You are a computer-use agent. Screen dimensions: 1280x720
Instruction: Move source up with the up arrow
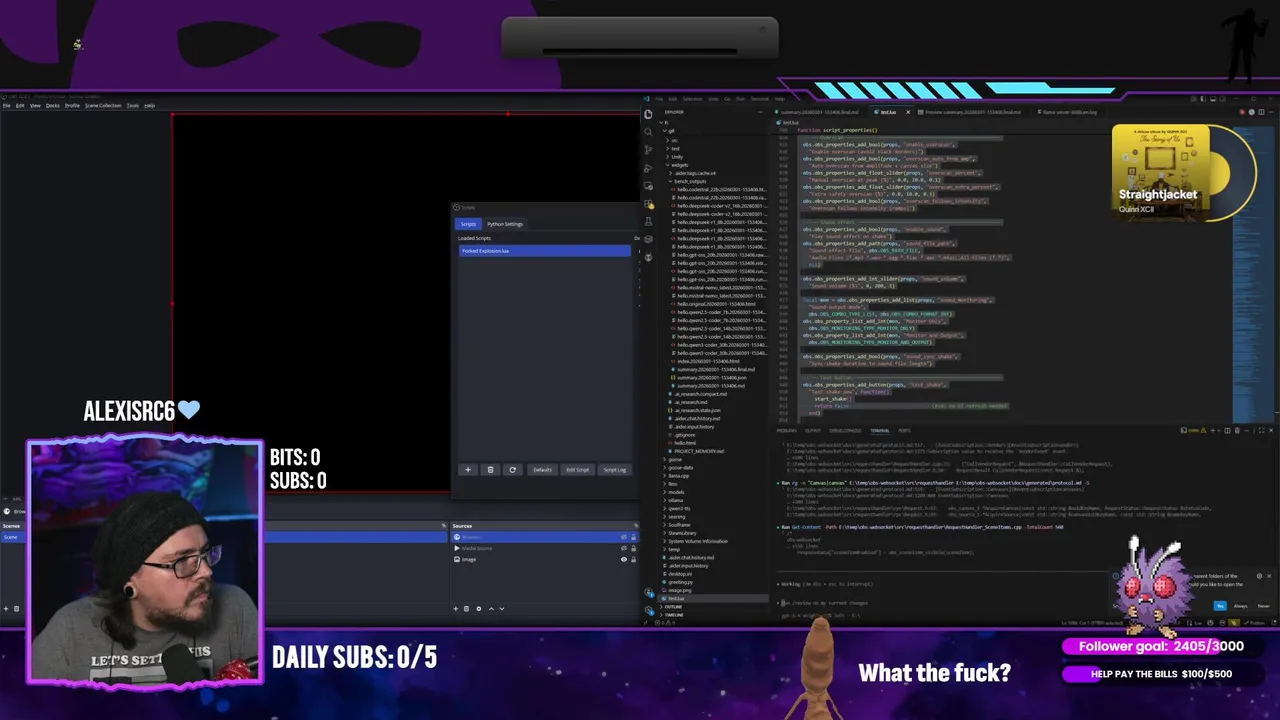pyautogui.click(x=490, y=608)
